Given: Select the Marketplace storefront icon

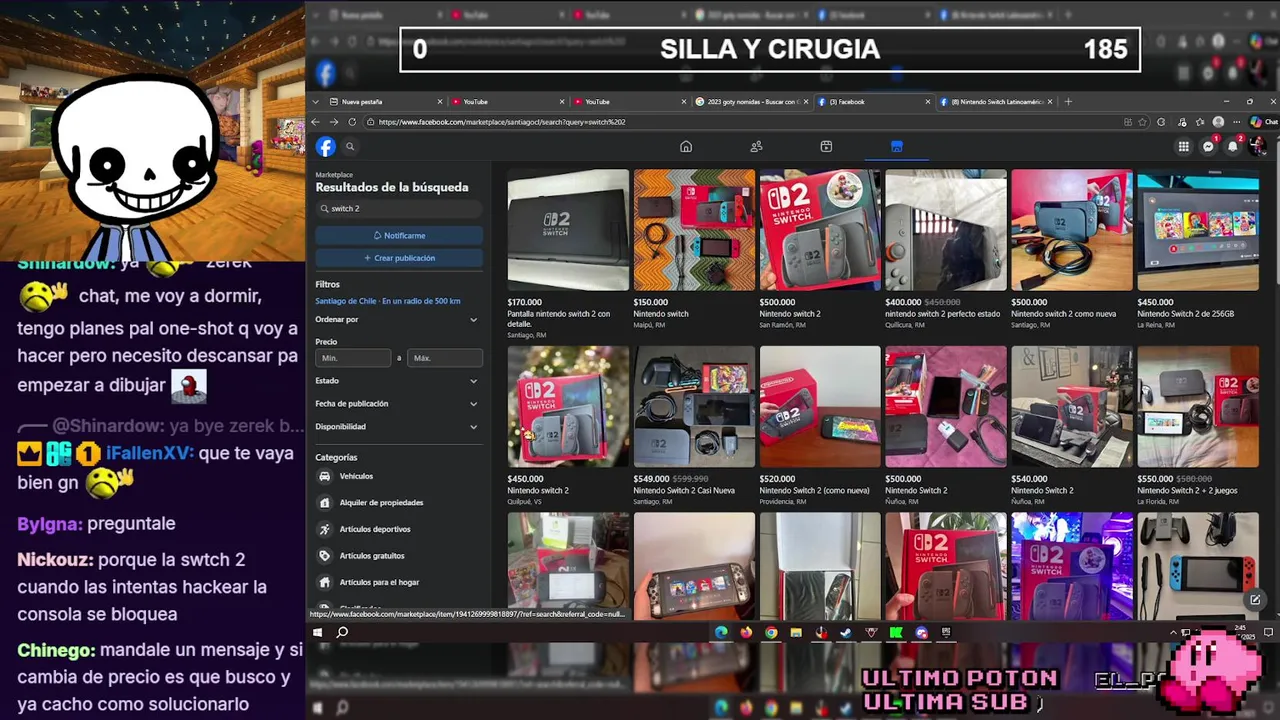Looking at the screenshot, I should [896, 147].
